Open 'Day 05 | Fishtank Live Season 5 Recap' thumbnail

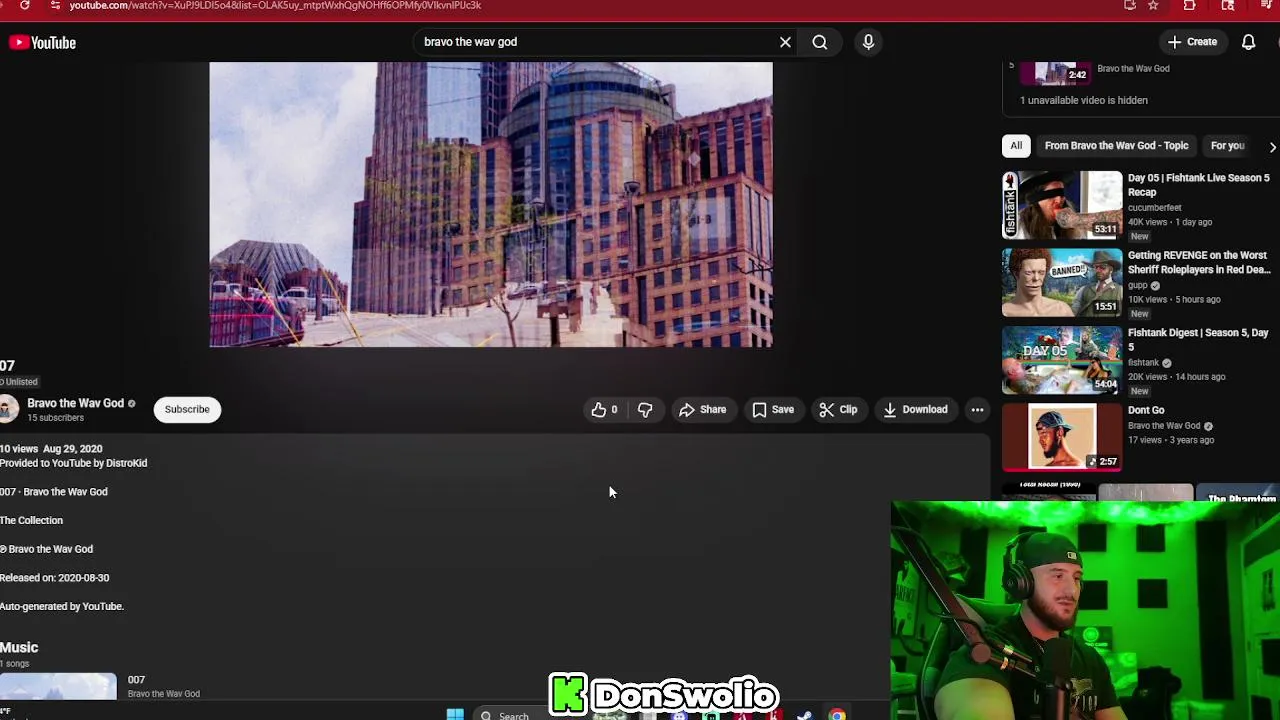1062,205
